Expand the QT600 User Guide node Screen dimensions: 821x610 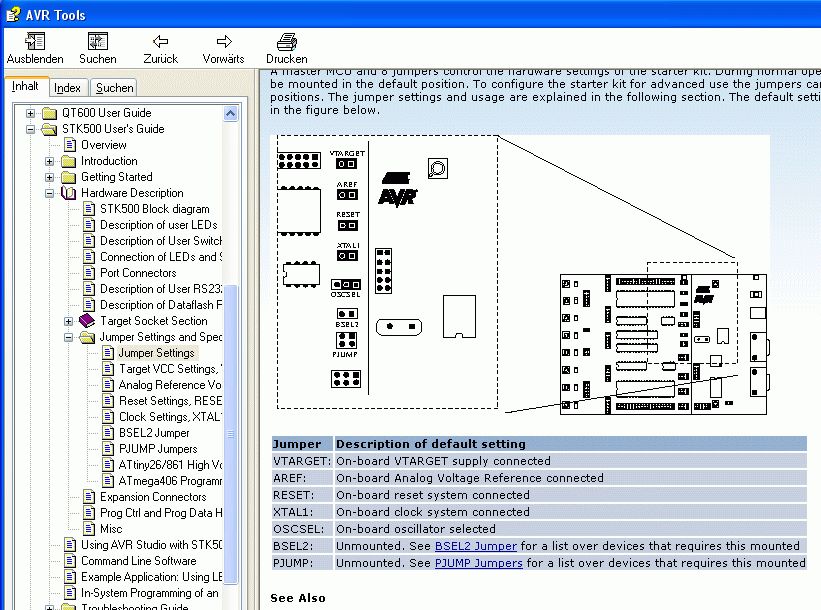(31, 113)
